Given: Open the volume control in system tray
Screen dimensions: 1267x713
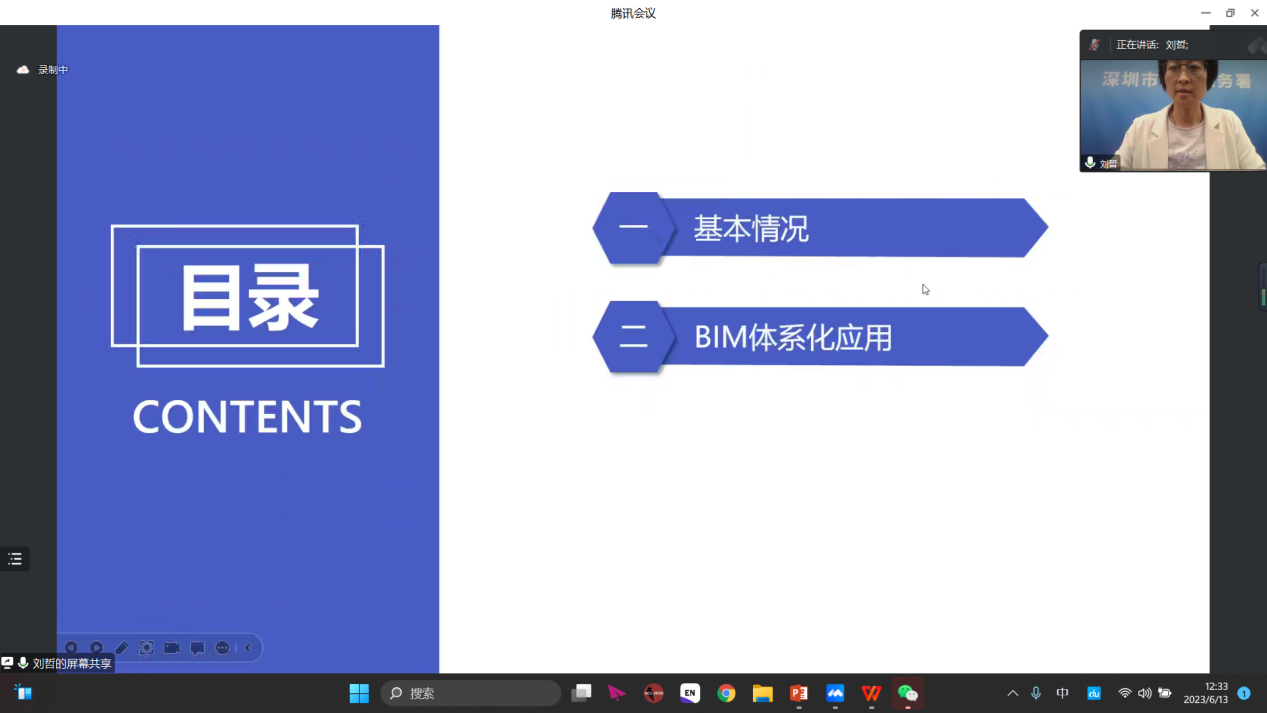Looking at the screenshot, I should 1144,693.
